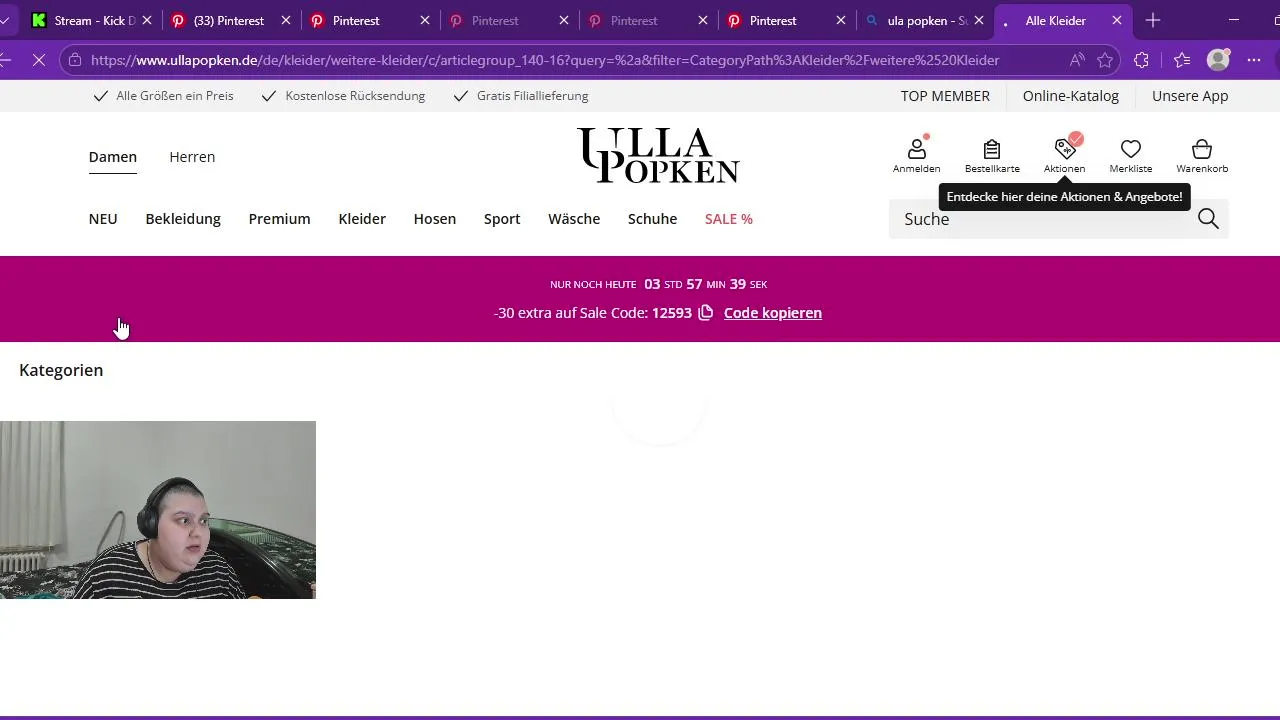The width and height of the screenshot is (1280, 720).
Task: Select the Herren section
Action: point(192,157)
